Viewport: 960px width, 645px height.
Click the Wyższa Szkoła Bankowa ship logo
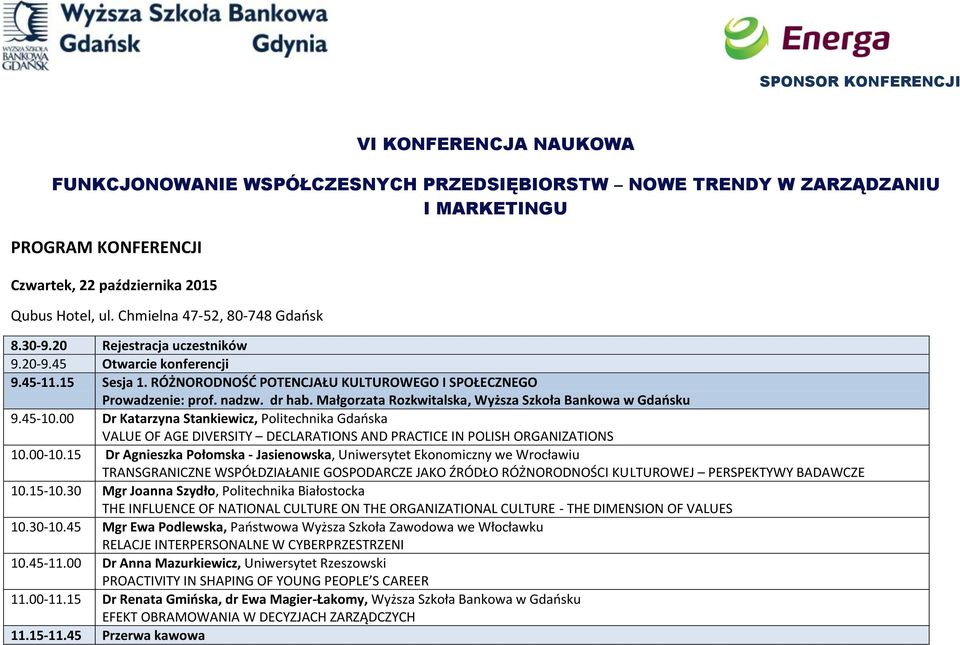click(x=25, y=35)
